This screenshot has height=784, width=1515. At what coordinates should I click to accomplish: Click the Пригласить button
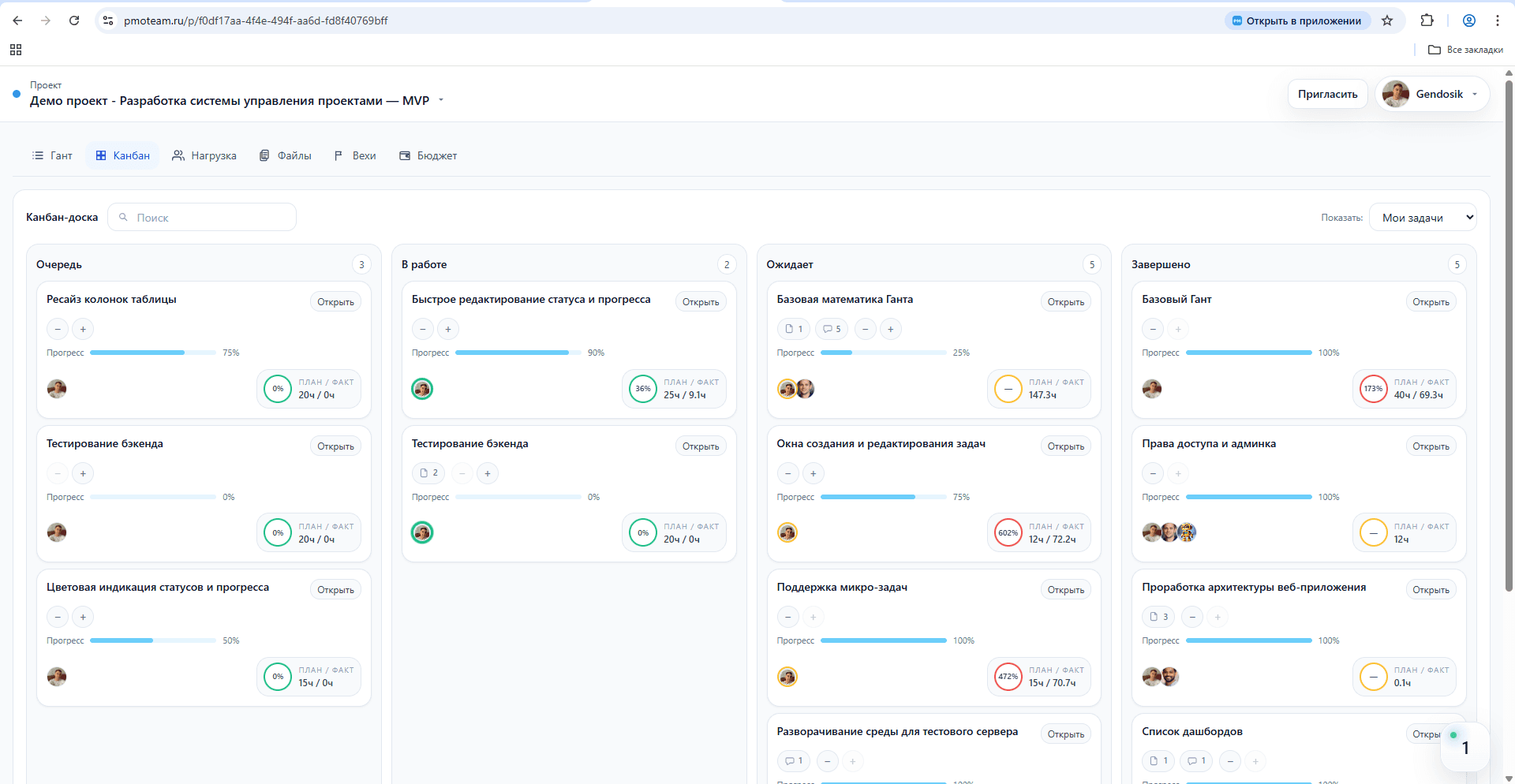click(x=1326, y=94)
